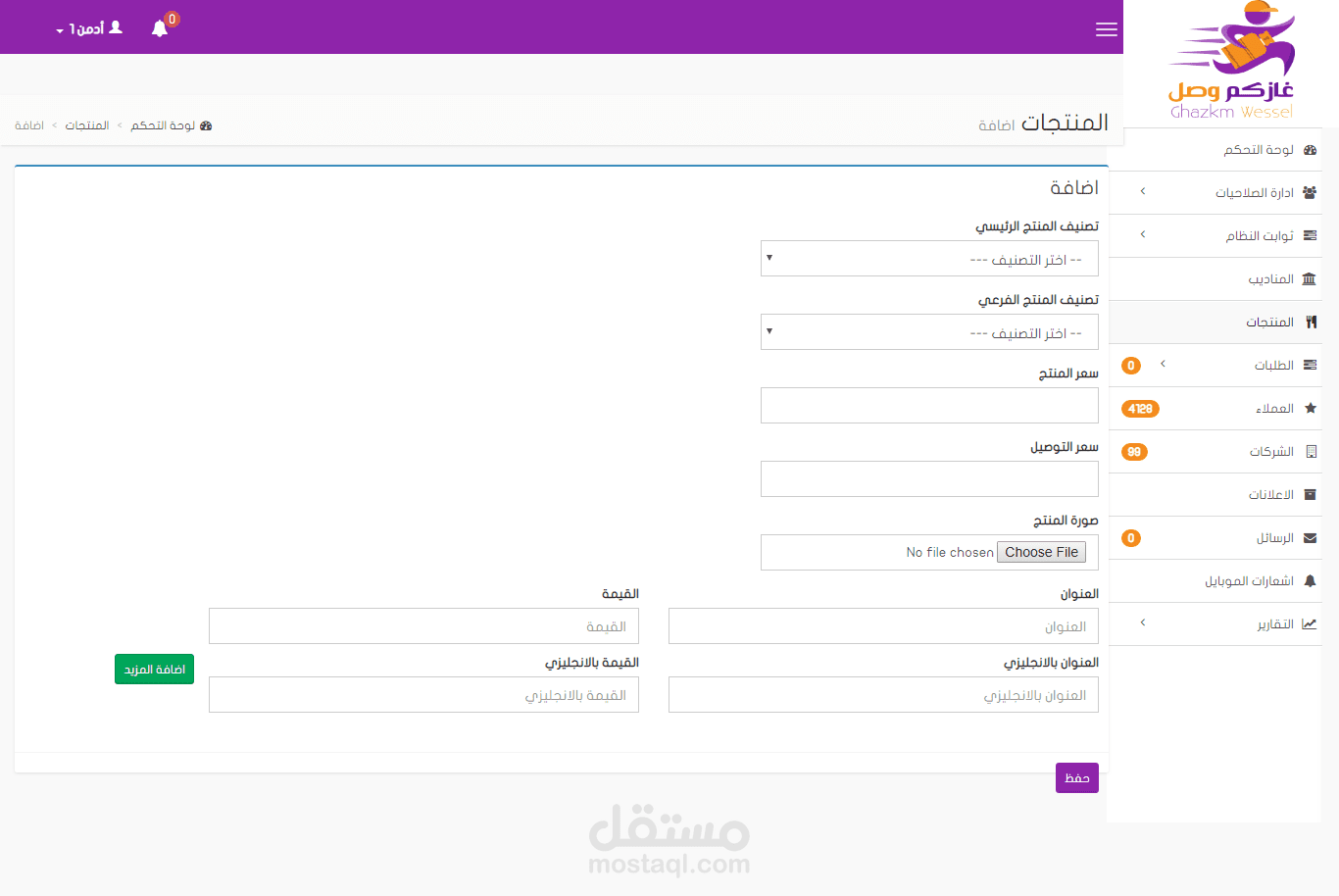Open the تصنيف المنتج الفرعي dropdown

click(929, 332)
